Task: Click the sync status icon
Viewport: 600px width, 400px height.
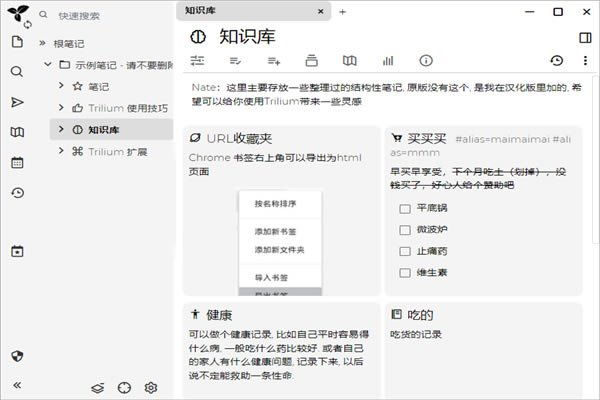Action: (28, 25)
